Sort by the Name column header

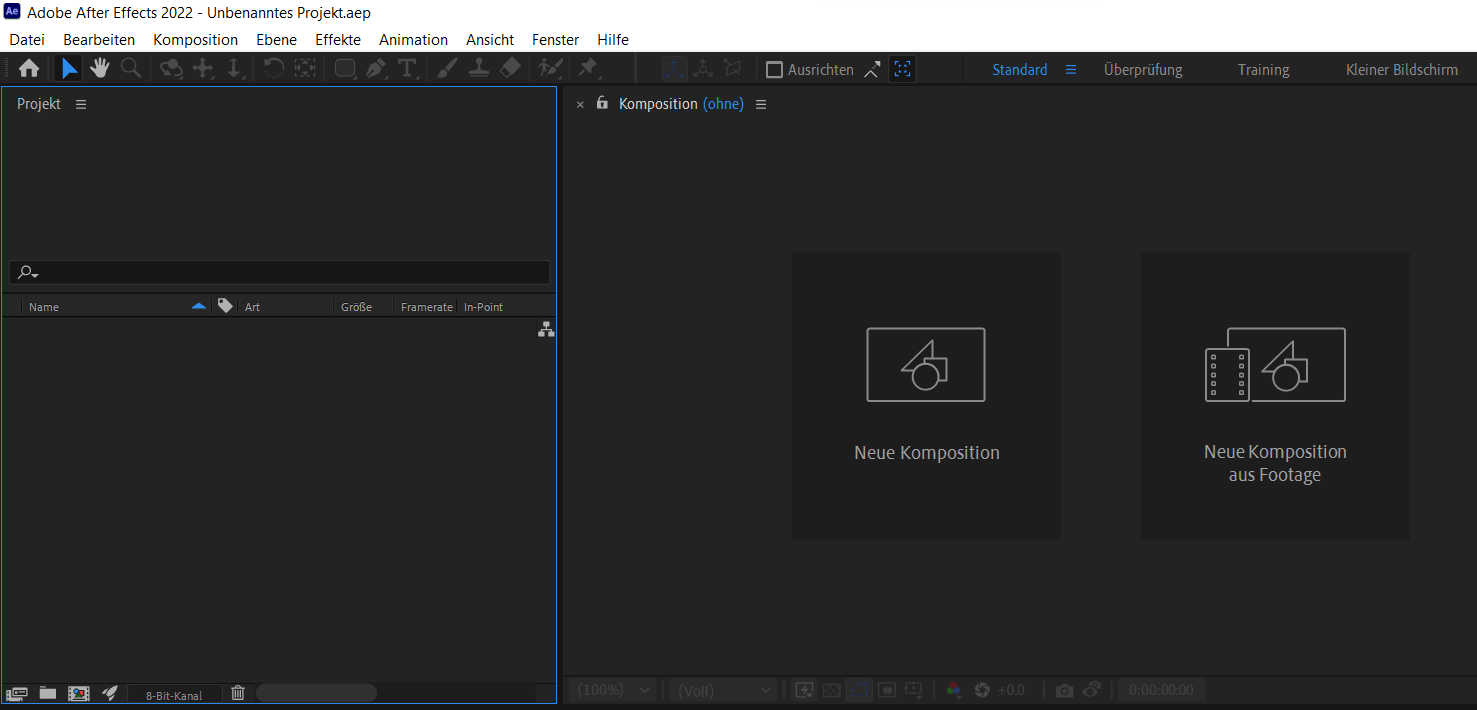[44, 307]
